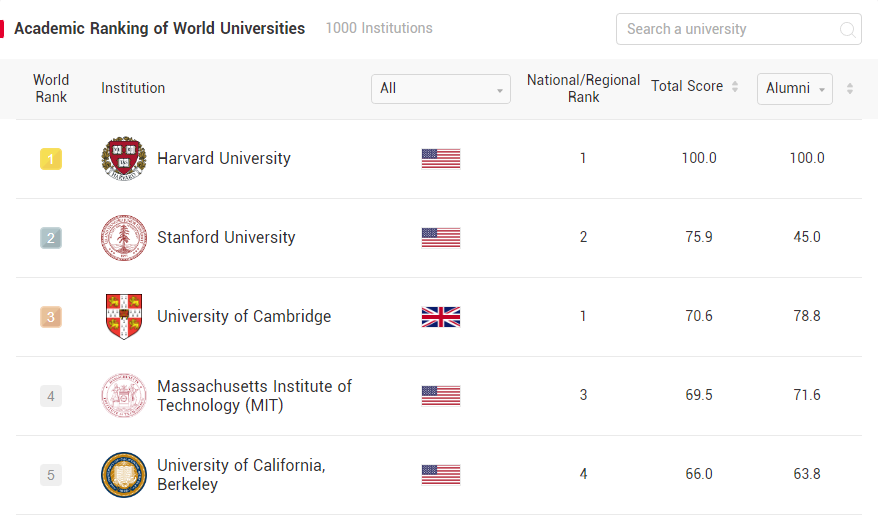The image size is (878, 518).
Task: Click the bronze rank 3 badge
Action: click(x=51, y=317)
